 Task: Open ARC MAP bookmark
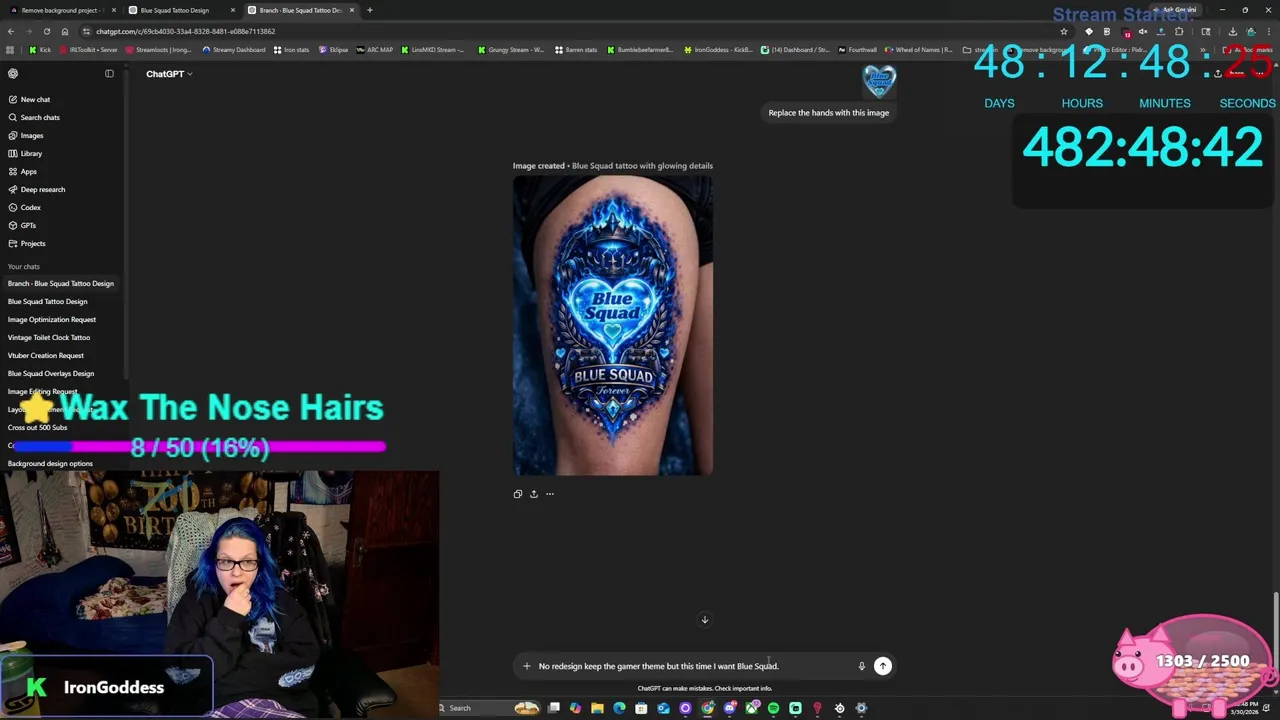pos(375,49)
